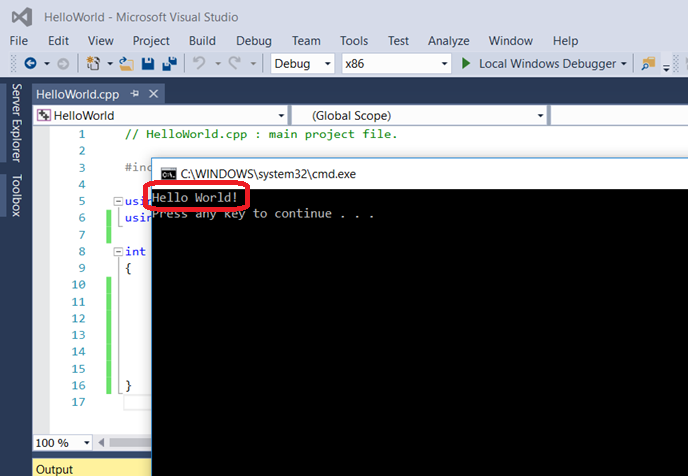Open the Test menu
The image size is (688, 476).
(x=398, y=41)
